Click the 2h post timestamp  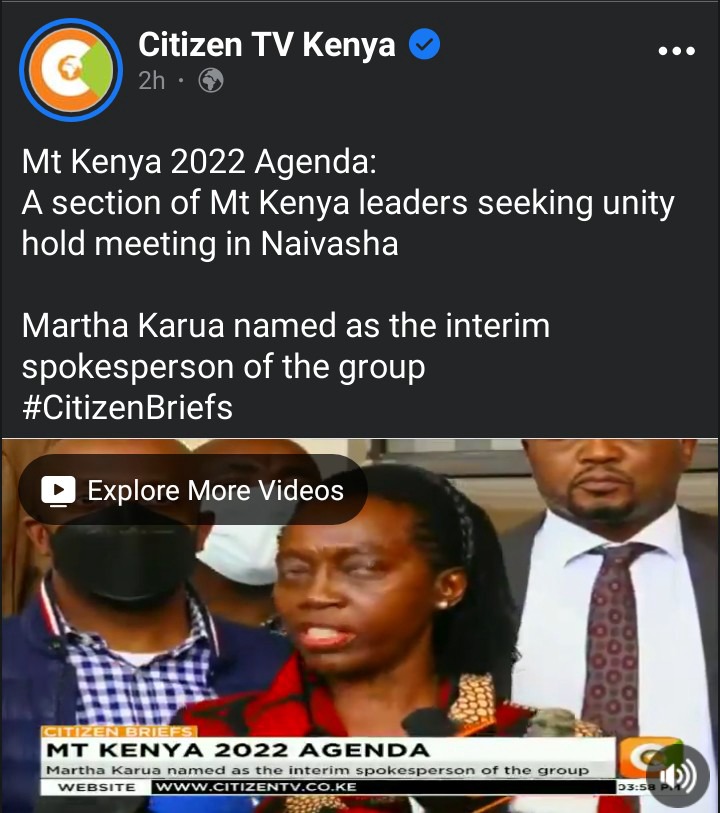[151, 80]
